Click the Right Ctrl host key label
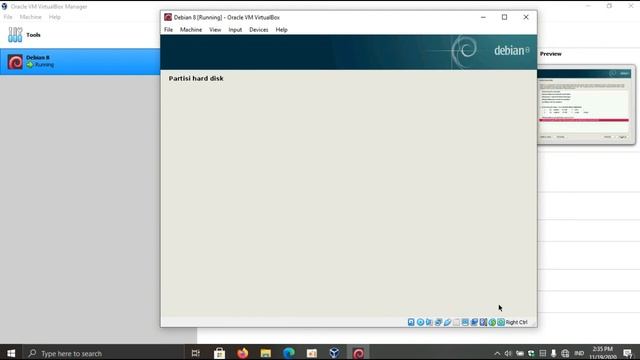640x360 pixels. [516, 322]
